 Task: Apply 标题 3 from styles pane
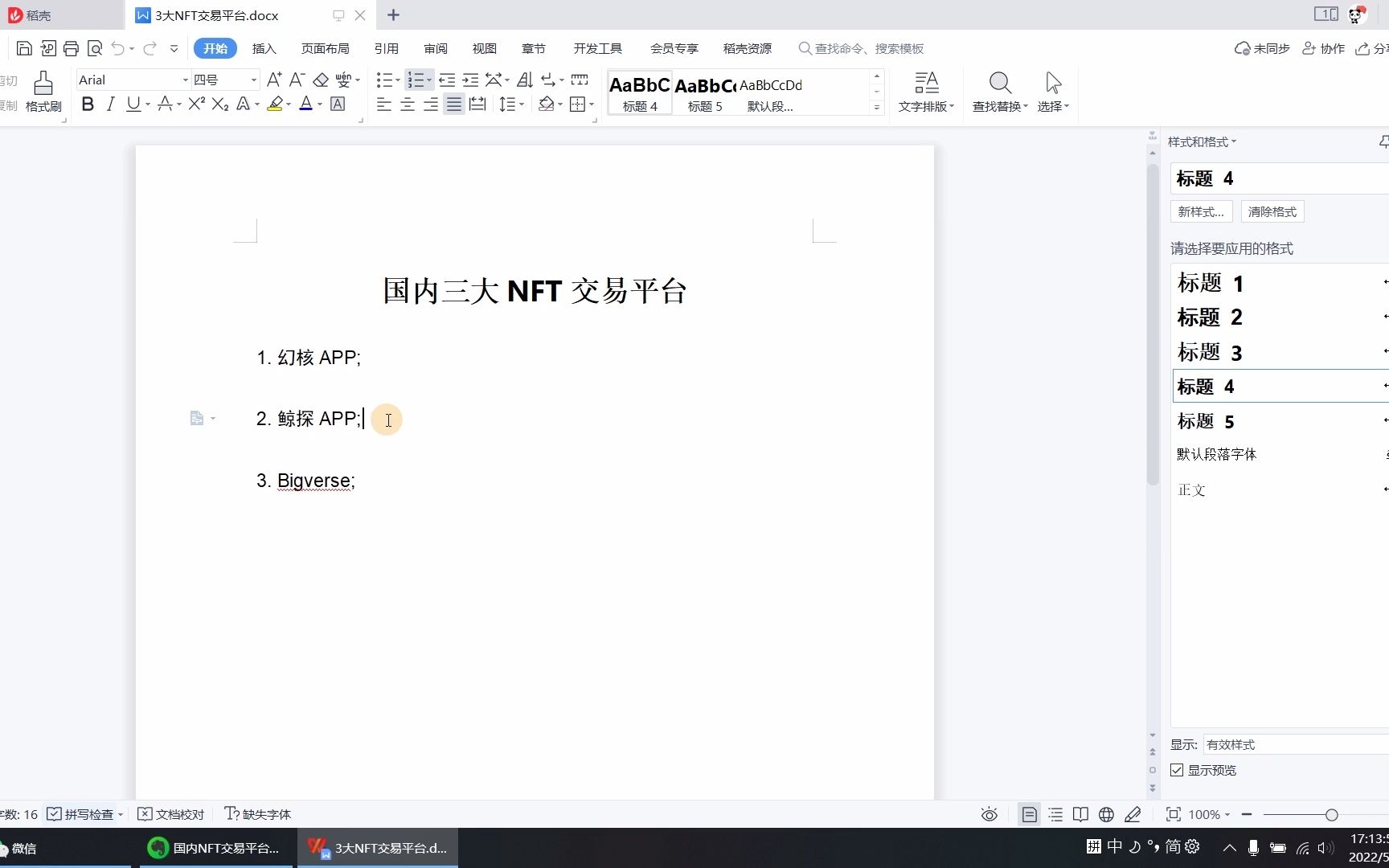coord(1280,352)
